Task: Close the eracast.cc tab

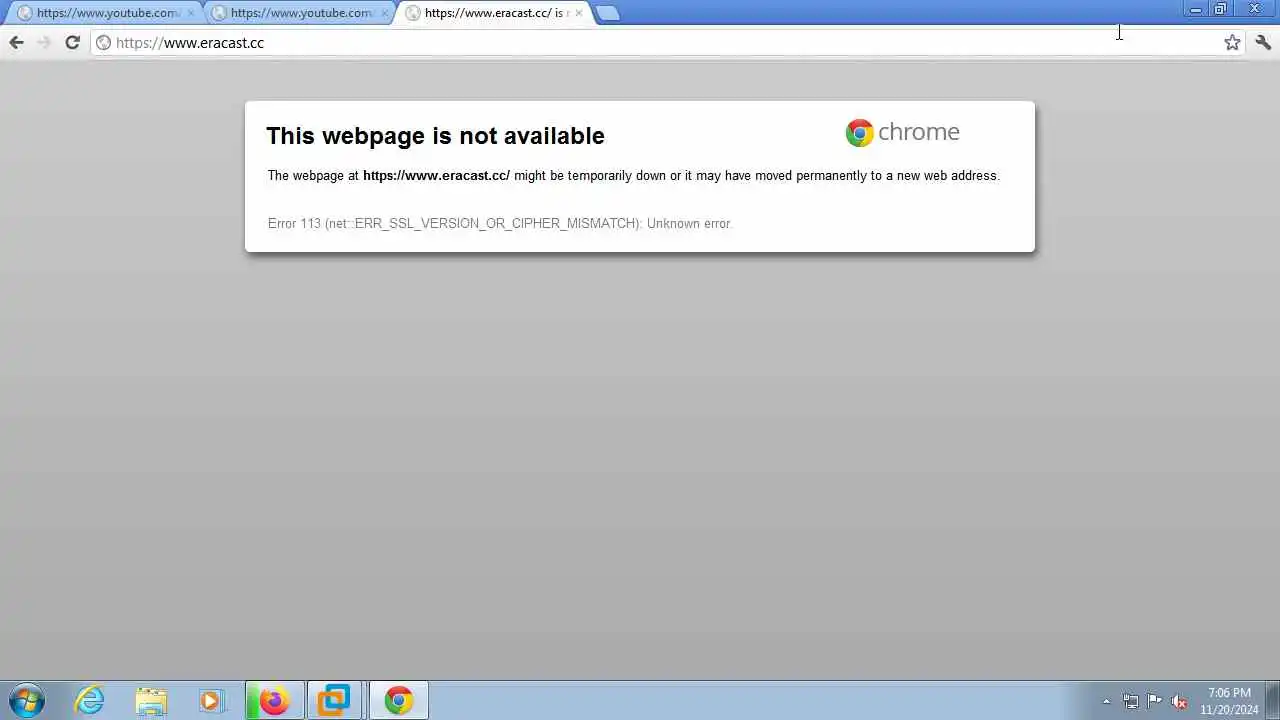Action: 578,13
